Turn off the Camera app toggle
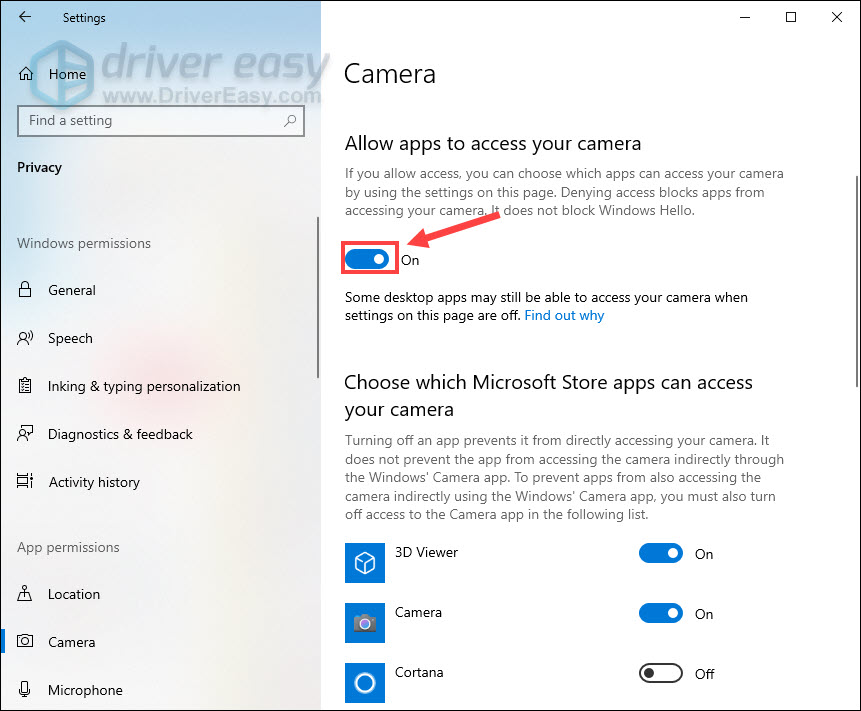861x711 pixels. pos(660,613)
